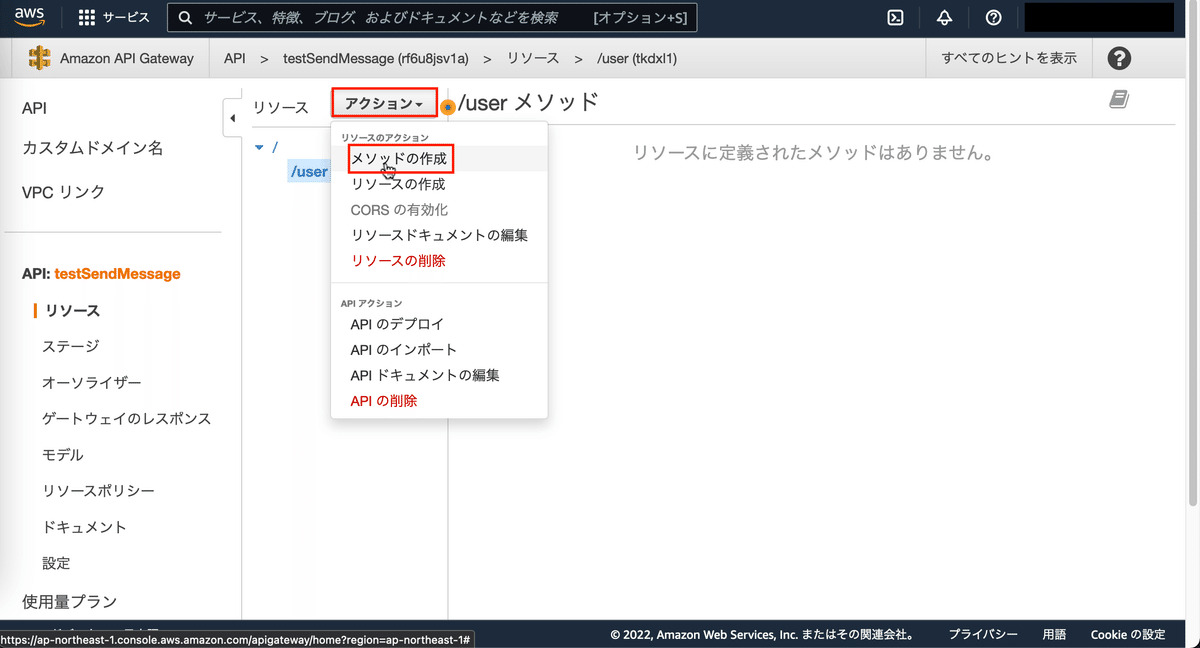
Task: Select CORS の有効化 menu entry
Action: tap(399, 210)
